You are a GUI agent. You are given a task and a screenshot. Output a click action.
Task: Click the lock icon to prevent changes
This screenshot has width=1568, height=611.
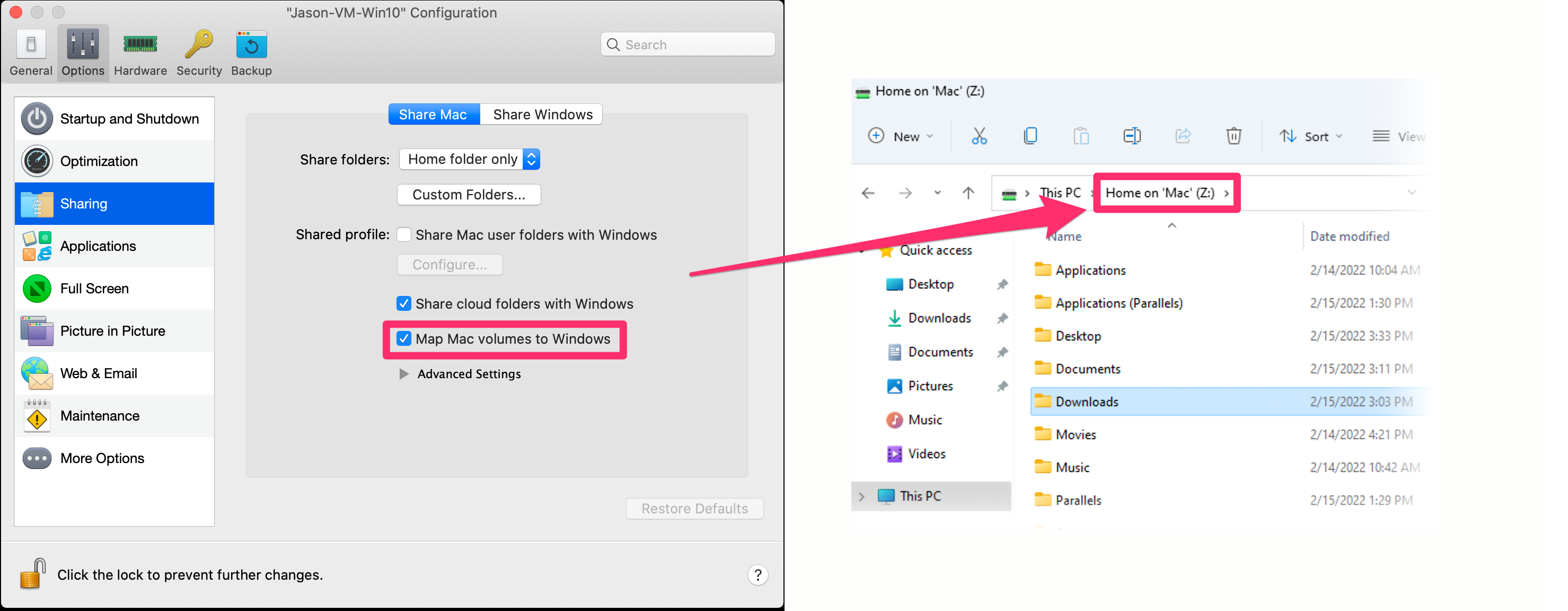33,573
